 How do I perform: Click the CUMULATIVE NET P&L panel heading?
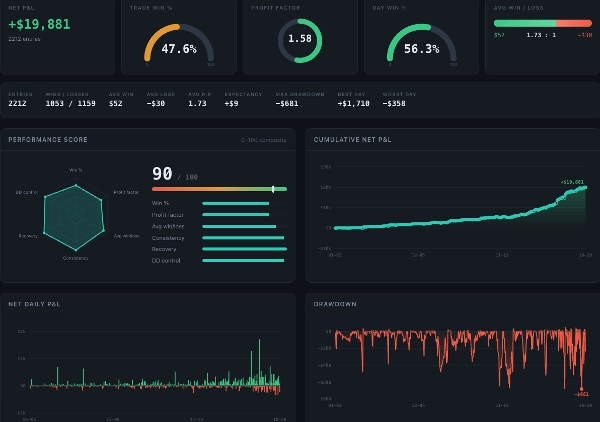(352, 140)
